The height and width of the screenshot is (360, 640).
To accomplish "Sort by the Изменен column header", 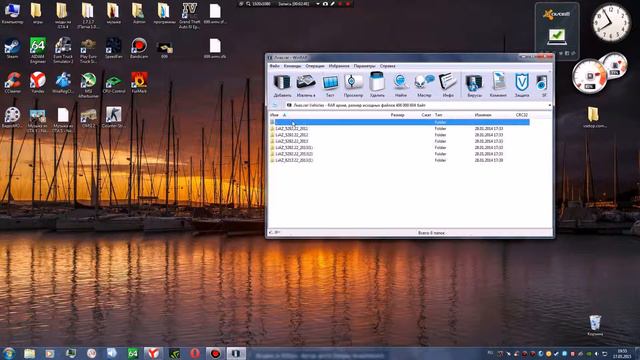I will coord(483,115).
